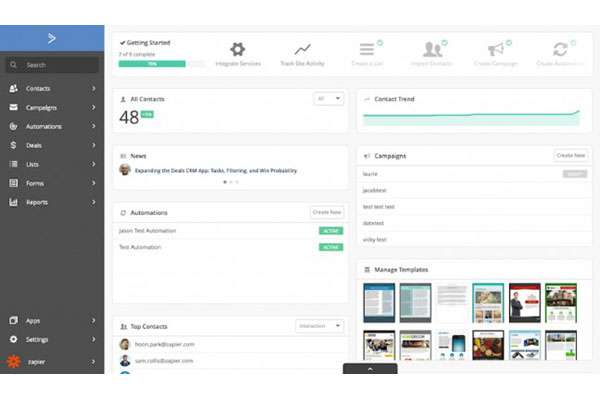Expand the Settings menu chevron

94,339
